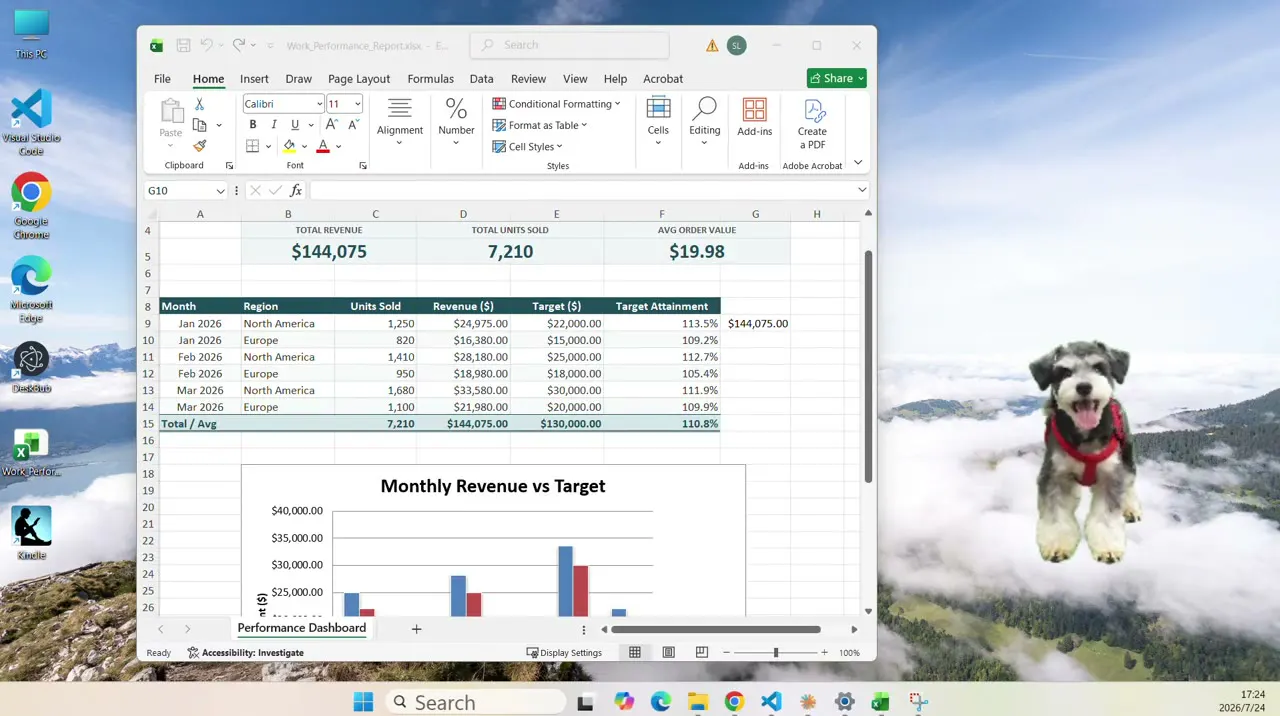Image resolution: width=1280 pixels, height=716 pixels.
Task: Click the Excel title bar Search box
Action: click(570, 45)
